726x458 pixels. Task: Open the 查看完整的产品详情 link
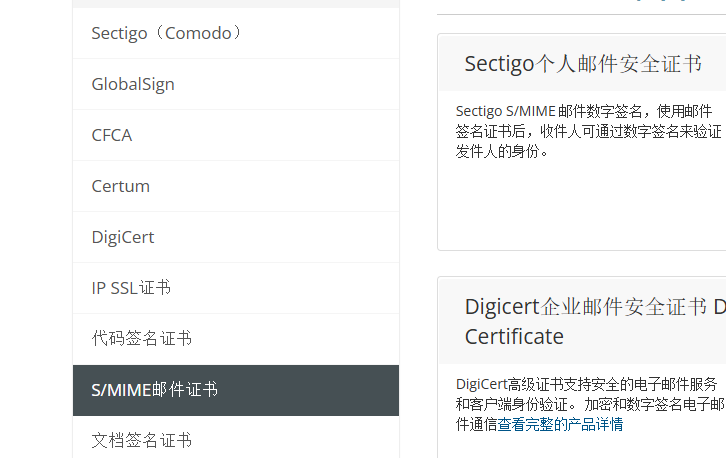pos(560,424)
